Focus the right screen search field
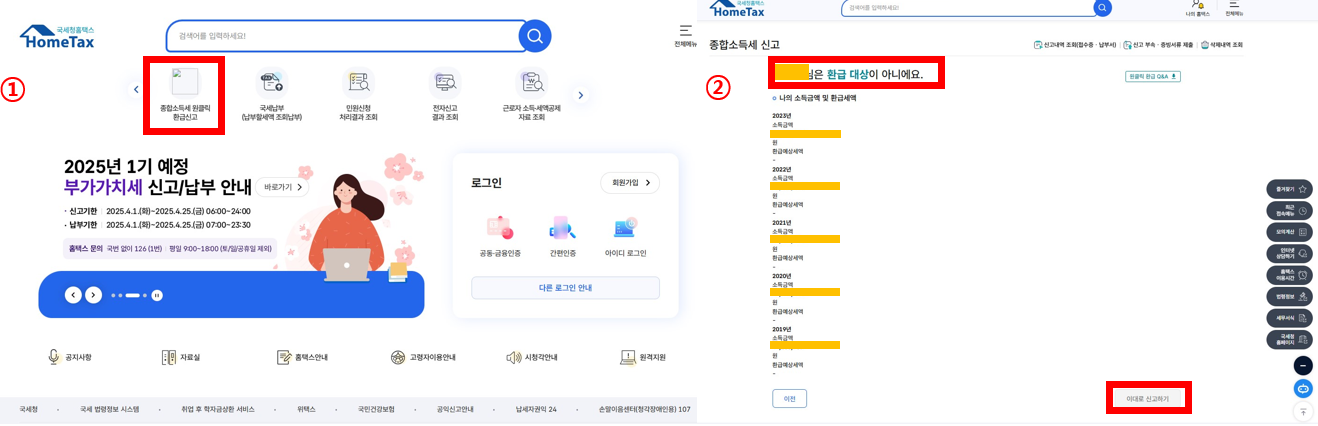Image resolution: width=1318 pixels, height=426 pixels. (968, 7)
